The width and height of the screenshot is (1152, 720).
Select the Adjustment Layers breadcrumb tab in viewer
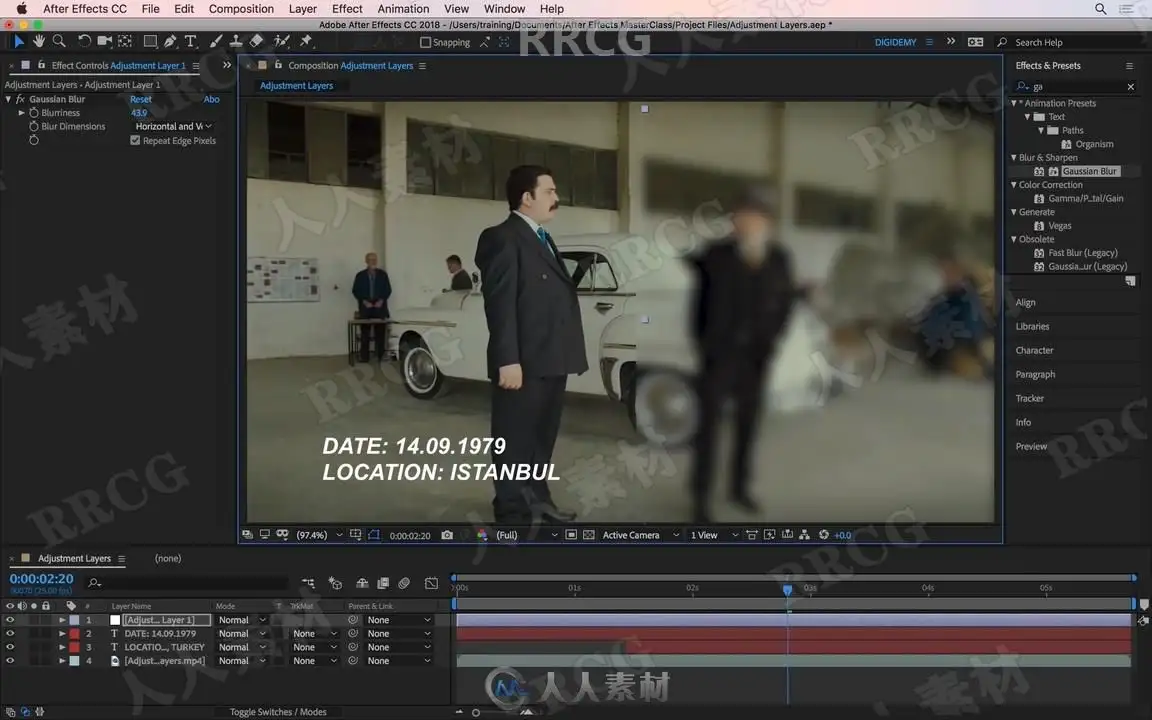pyautogui.click(x=296, y=85)
